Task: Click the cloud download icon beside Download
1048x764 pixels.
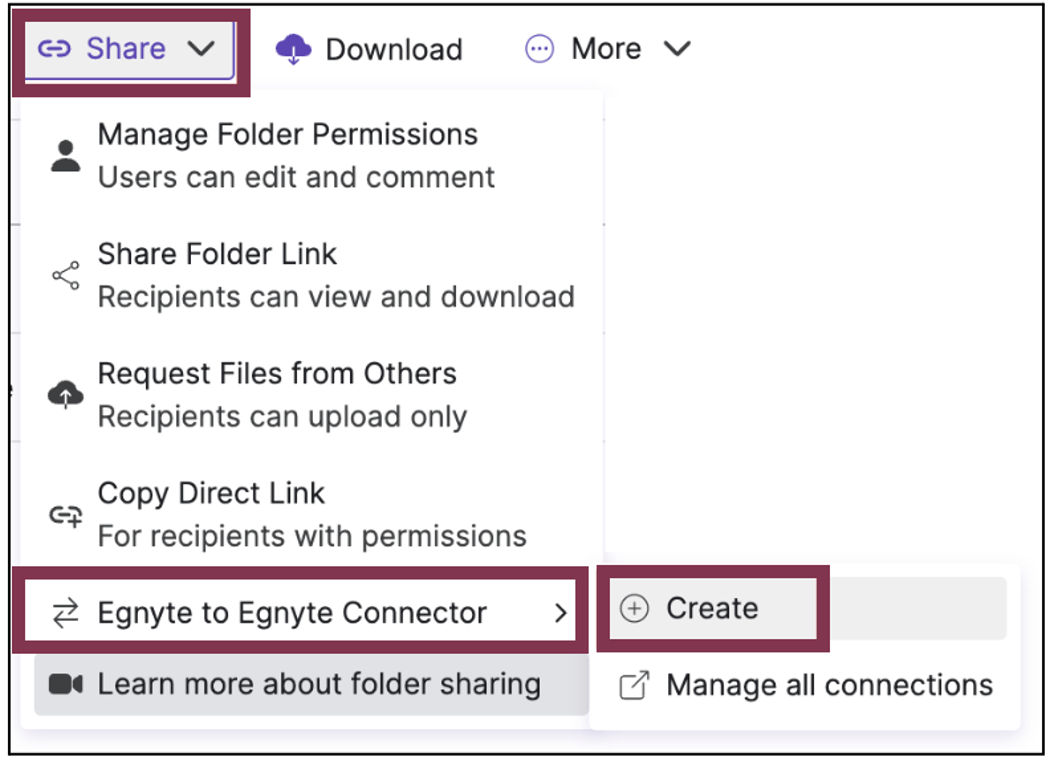Action: 292,48
